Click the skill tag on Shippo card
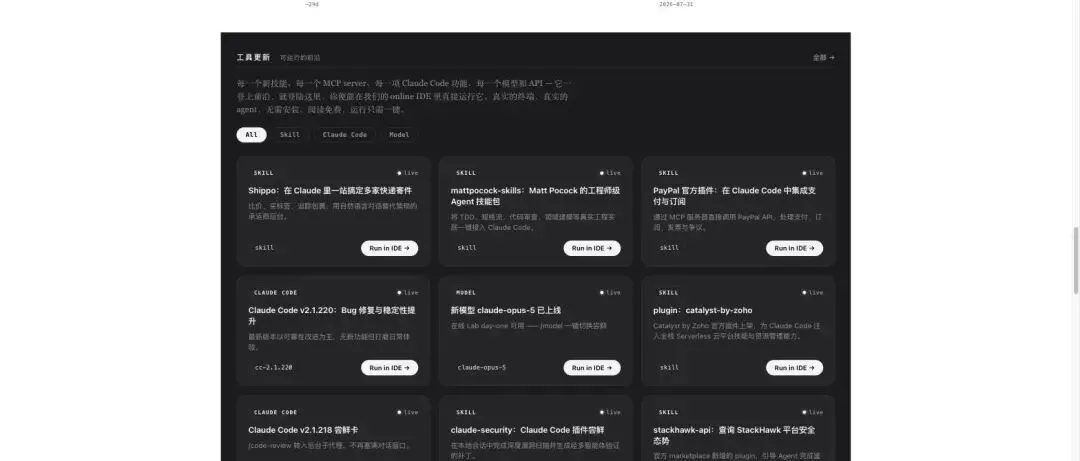Screen dimensions: 1080x461 click(264, 248)
